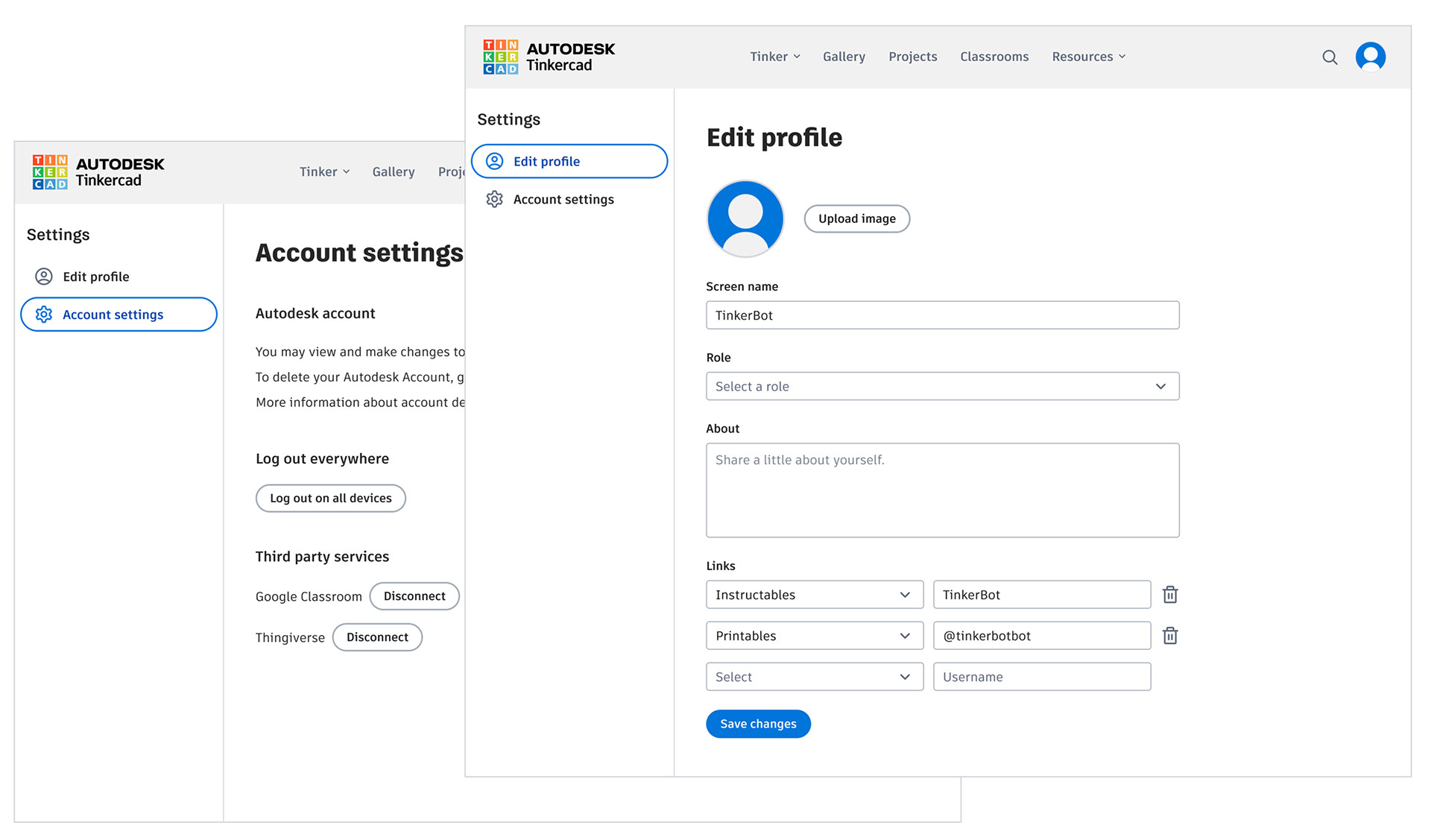The height and width of the screenshot is (840, 1431).
Task: Go to Classrooms in the navigation bar
Action: pos(994,57)
